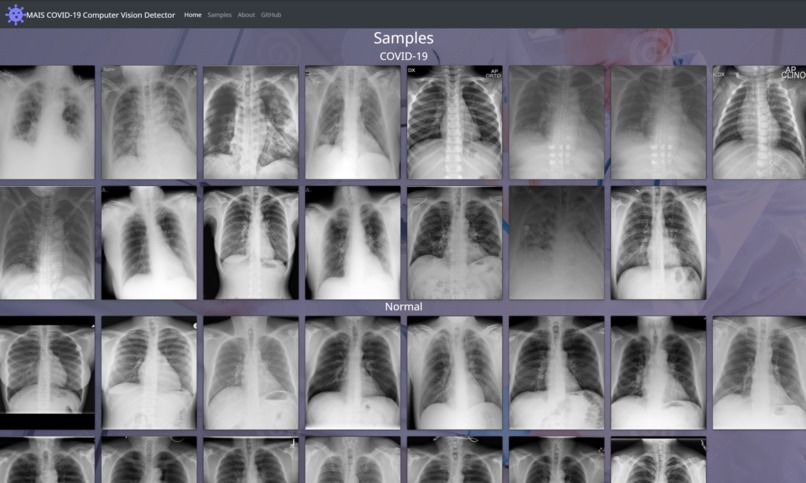Open the COVID-19 X-ray labeled AP ORTO
806x483 pixels.
pyautogui.click(x=454, y=122)
